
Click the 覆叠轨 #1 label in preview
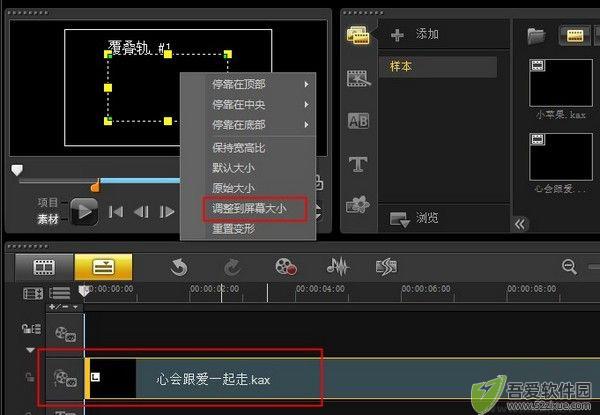pyautogui.click(x=139, y=48)
